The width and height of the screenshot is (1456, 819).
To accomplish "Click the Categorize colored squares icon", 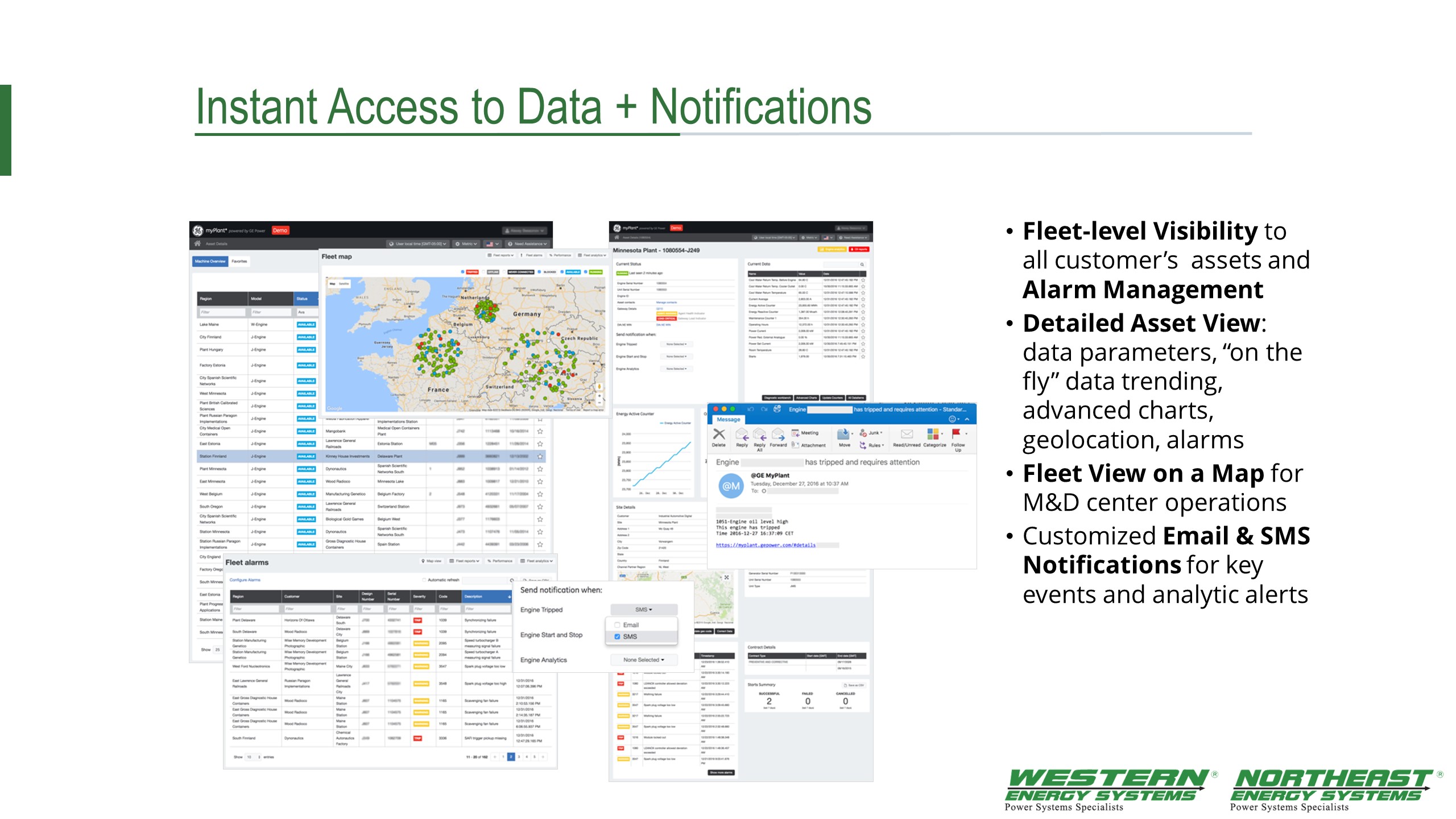I will pyautogui.click(x=933, y=435).
